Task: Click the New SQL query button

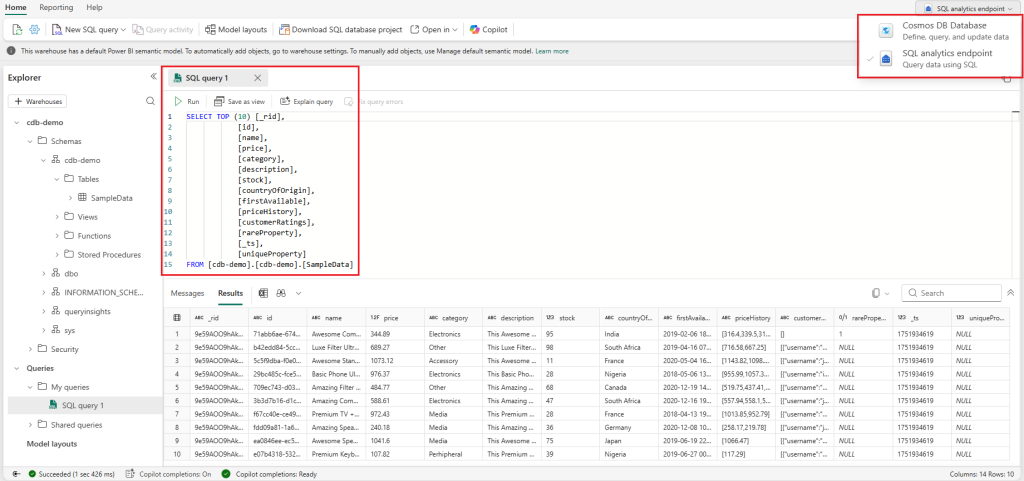Action: pos(84,29)
